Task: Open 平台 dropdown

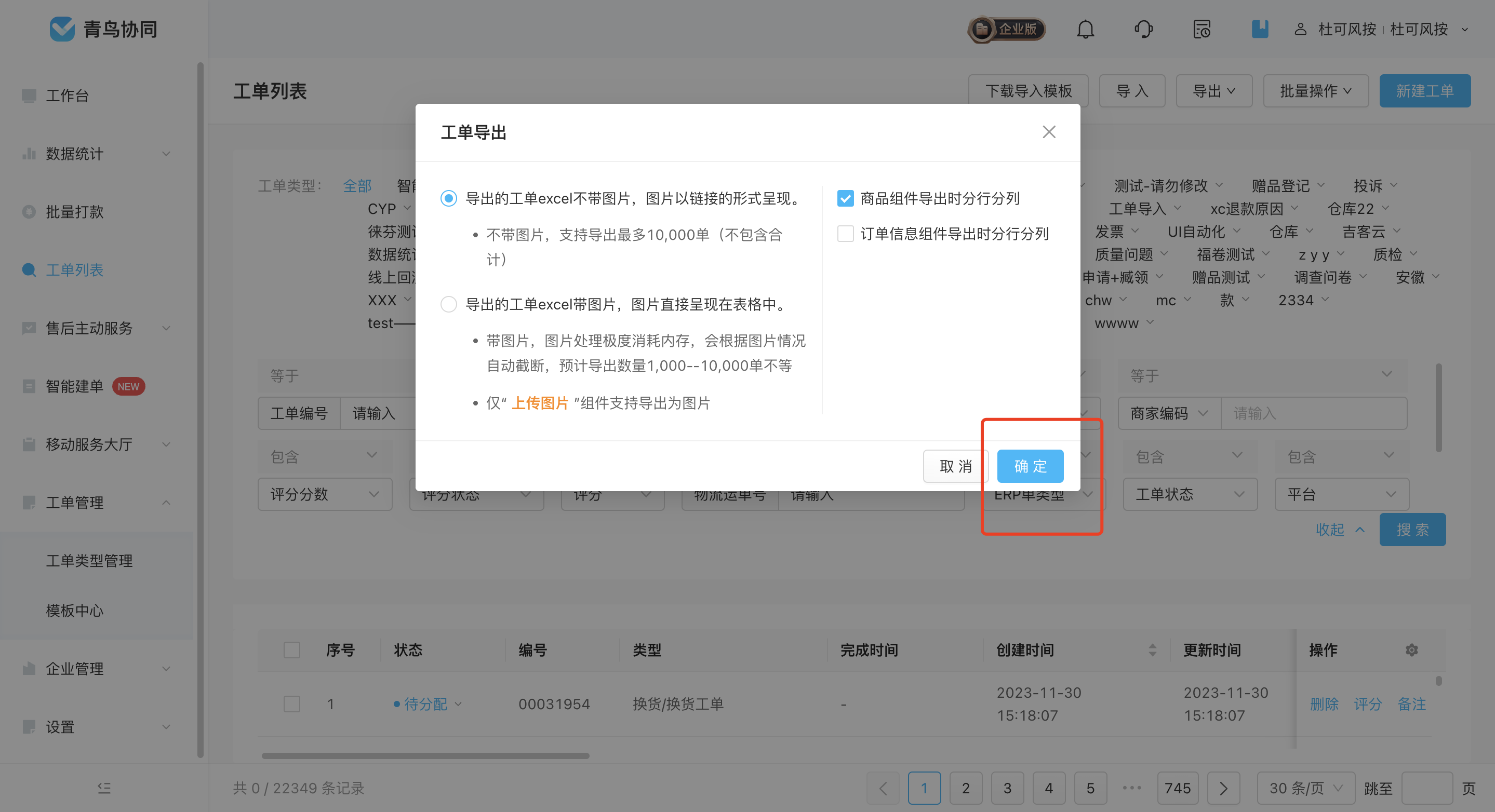Action: tap(1342, 494)
